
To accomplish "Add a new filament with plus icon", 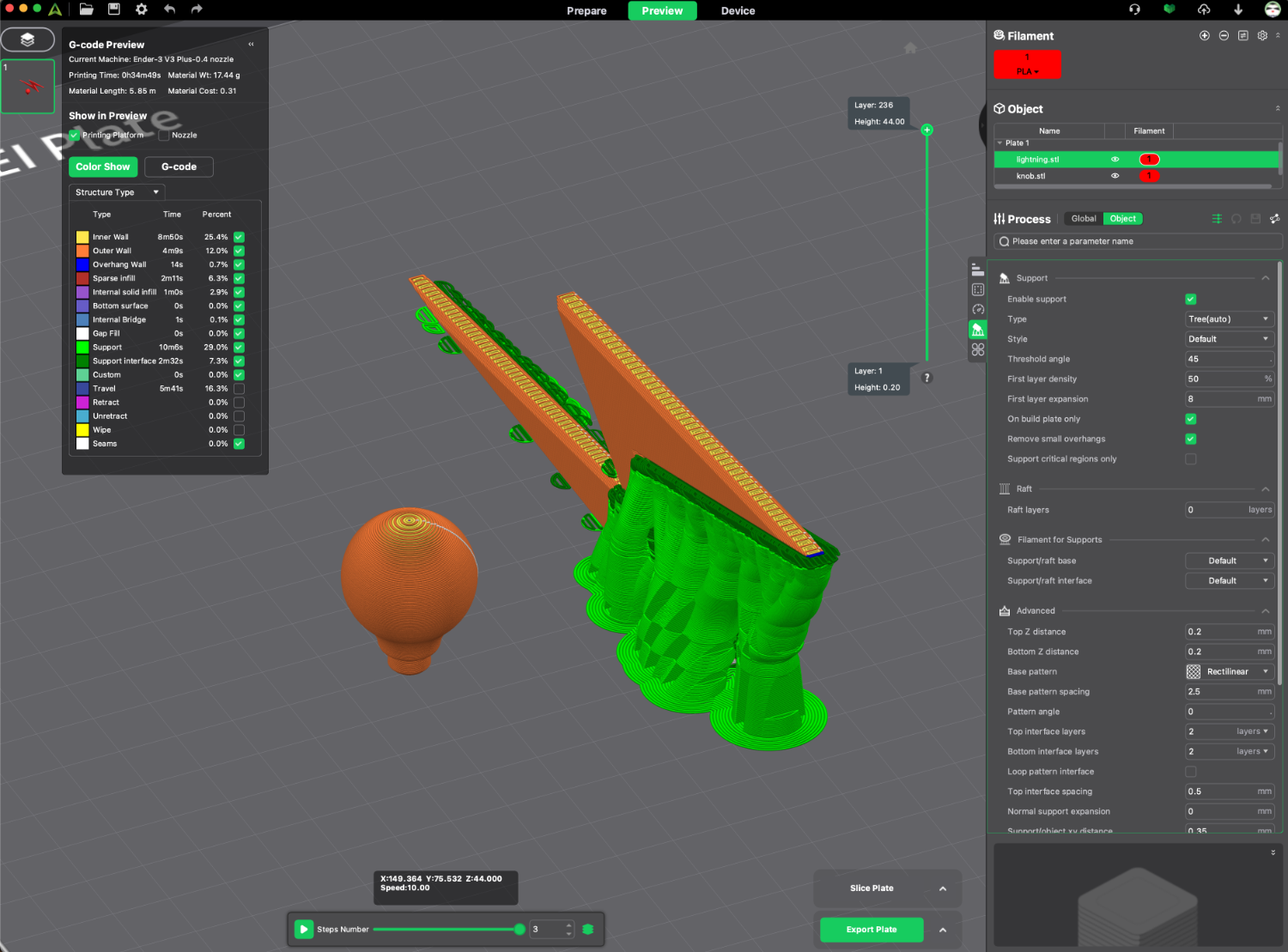I will (x=1205, y=35).
